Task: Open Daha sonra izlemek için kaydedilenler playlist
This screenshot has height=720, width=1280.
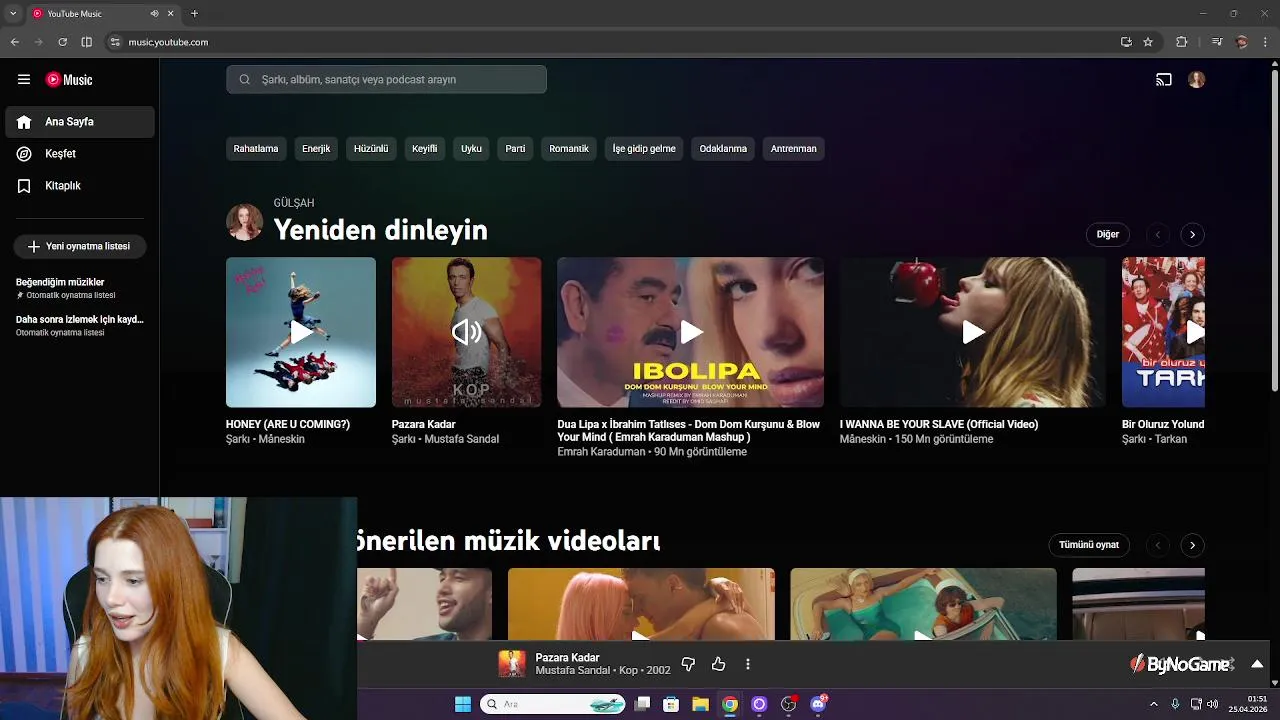Action: coord(80,325)
